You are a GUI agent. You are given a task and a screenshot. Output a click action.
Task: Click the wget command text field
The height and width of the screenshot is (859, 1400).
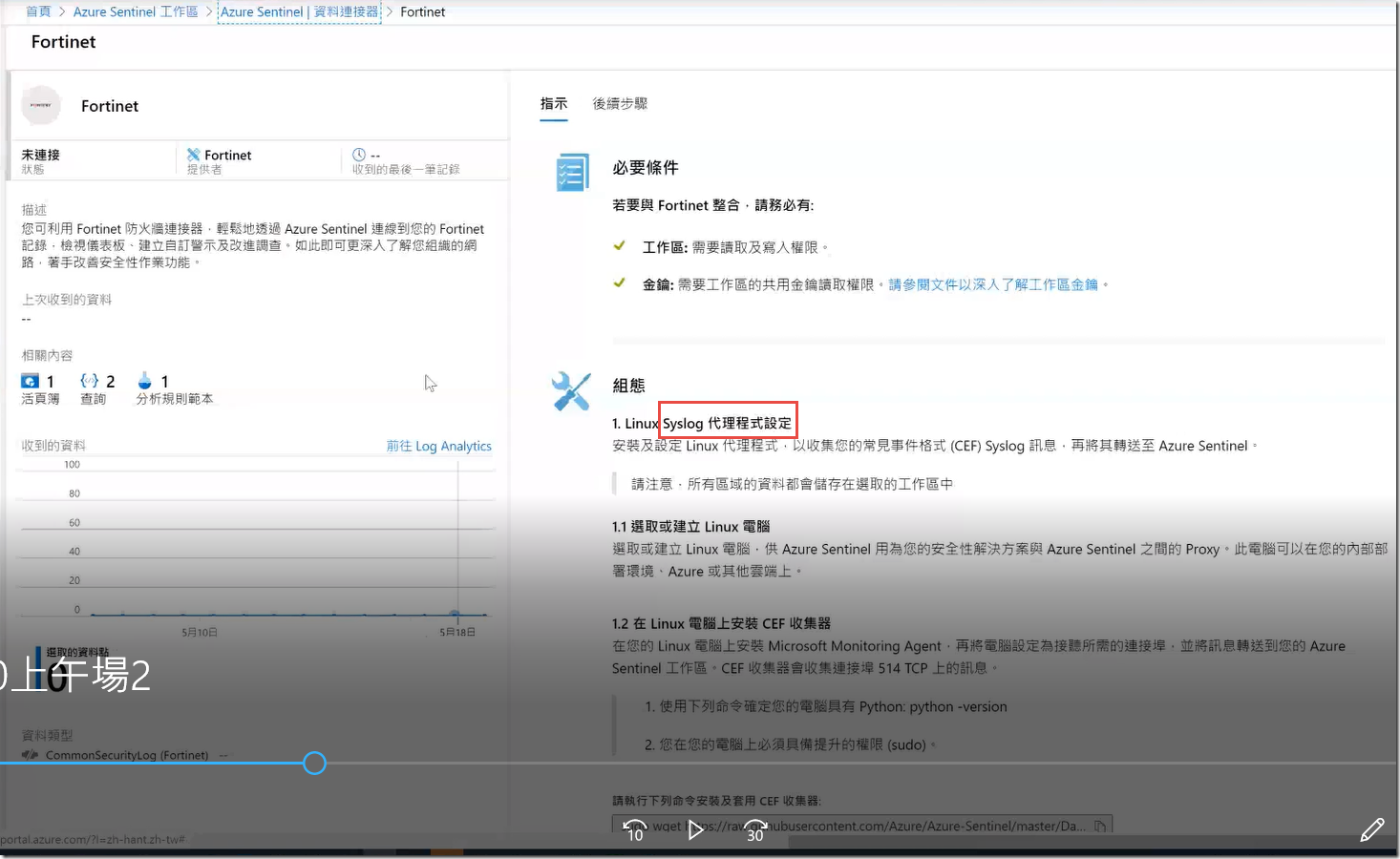point(861,826)
